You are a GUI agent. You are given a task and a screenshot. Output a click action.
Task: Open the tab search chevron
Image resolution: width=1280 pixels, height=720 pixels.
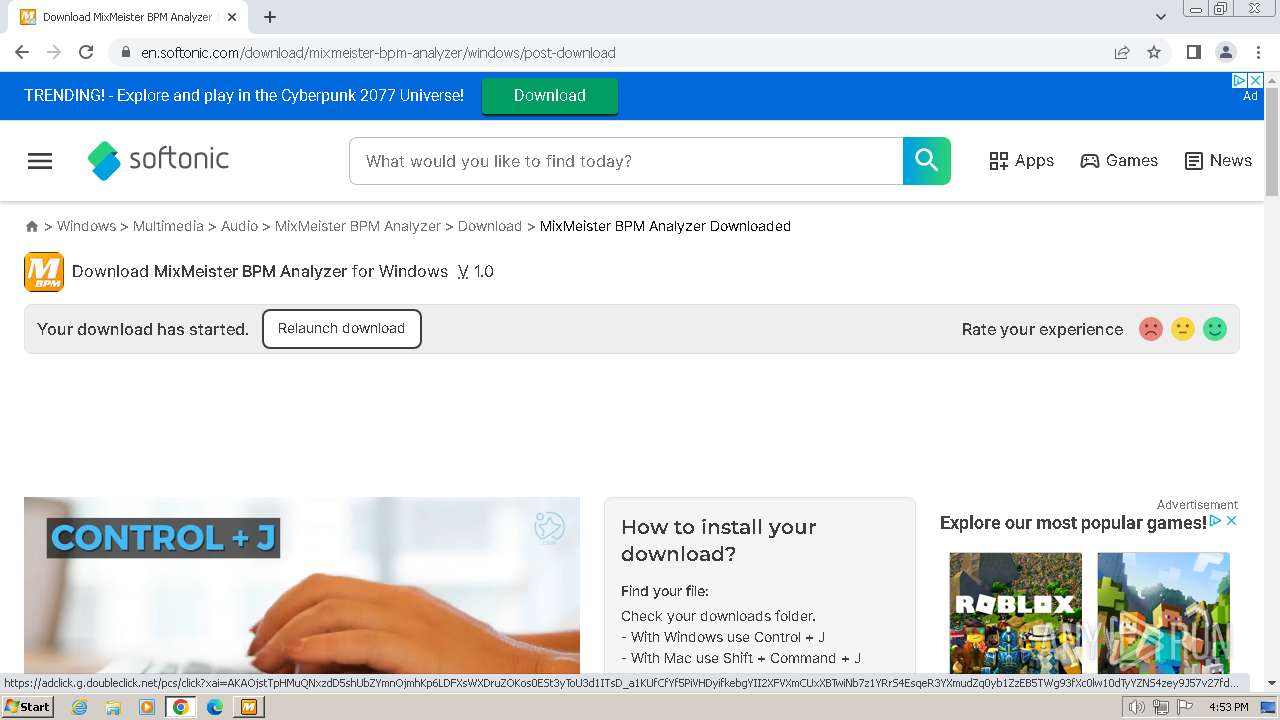pyautogui.click(x=1161, y=17)
